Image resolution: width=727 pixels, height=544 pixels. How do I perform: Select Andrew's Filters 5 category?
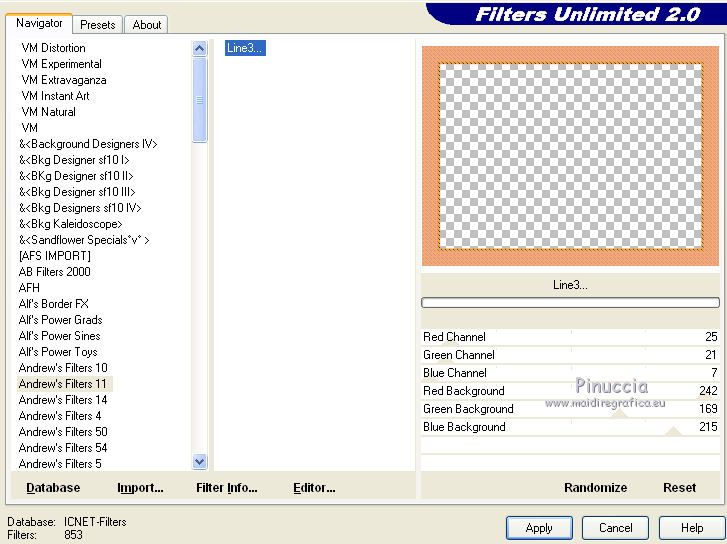(x=60, y=464)
